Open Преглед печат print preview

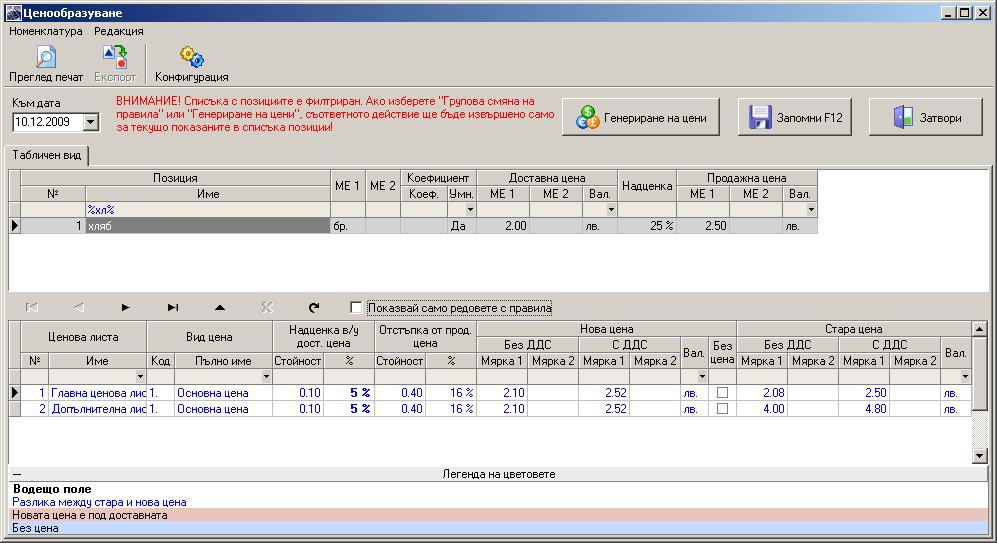46,64
